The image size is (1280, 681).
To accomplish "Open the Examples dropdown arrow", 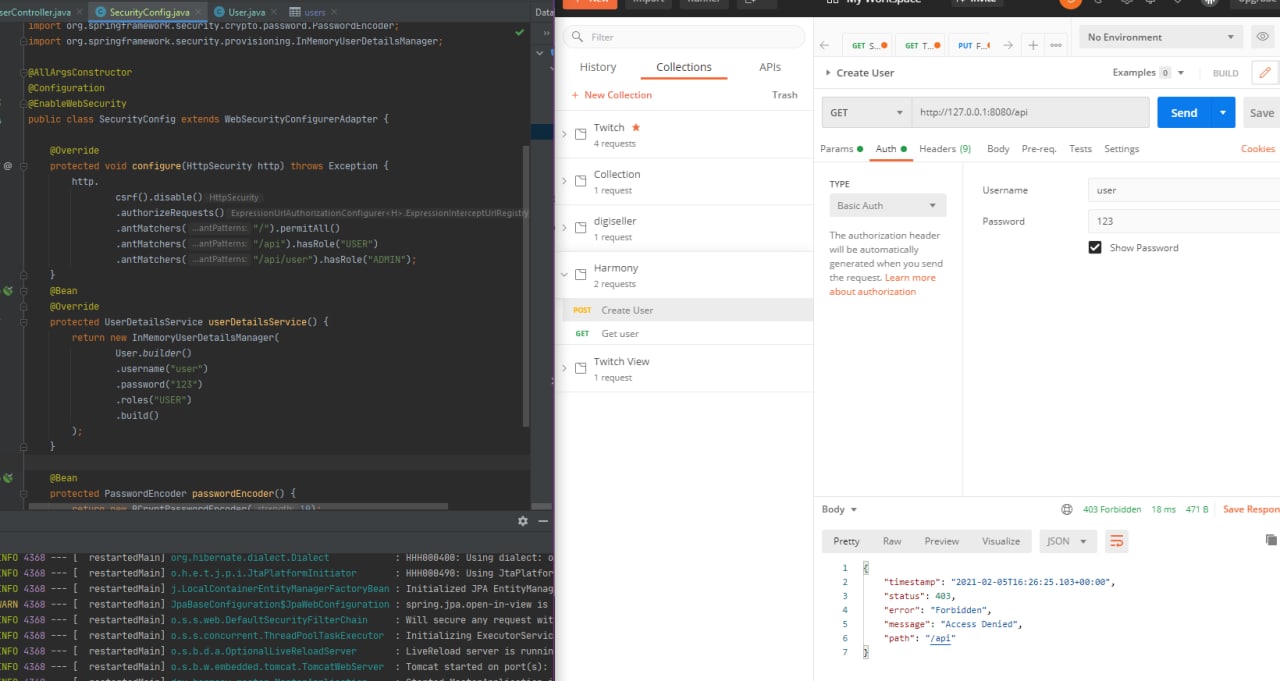I will click(x=1181, y=73).
